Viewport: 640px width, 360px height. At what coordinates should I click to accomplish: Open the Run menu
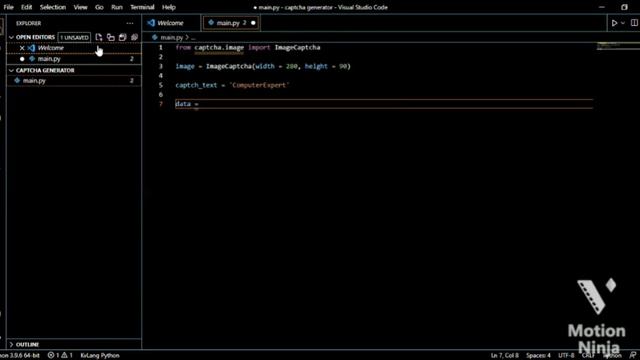coord(117,7)
